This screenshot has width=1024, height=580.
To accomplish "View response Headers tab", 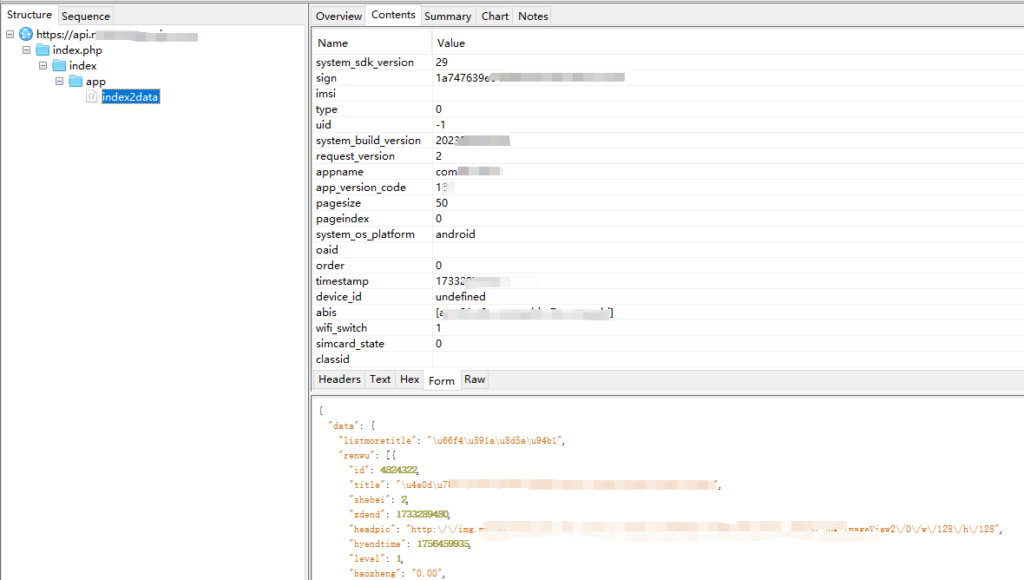I will click(339, 380).
